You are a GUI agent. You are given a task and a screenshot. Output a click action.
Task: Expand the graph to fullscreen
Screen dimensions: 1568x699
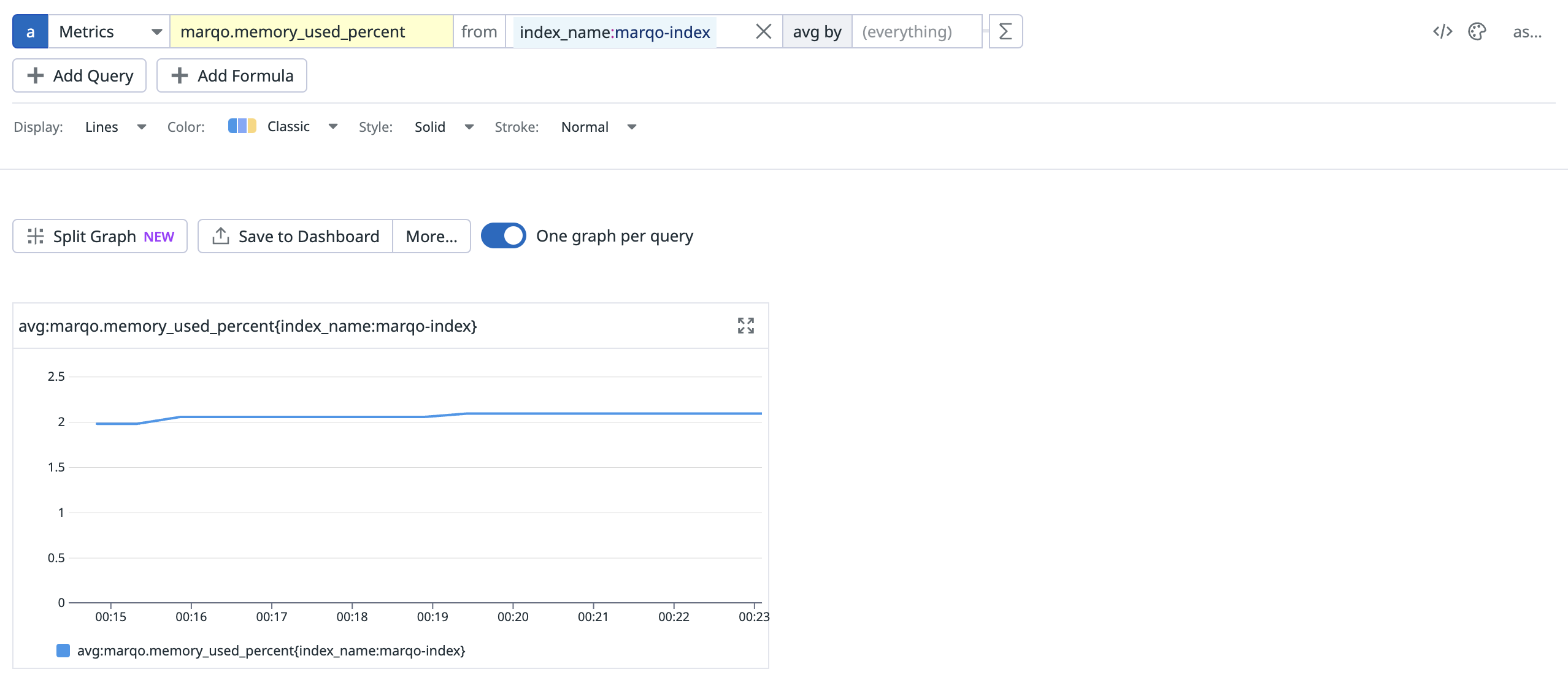[745, 326]
